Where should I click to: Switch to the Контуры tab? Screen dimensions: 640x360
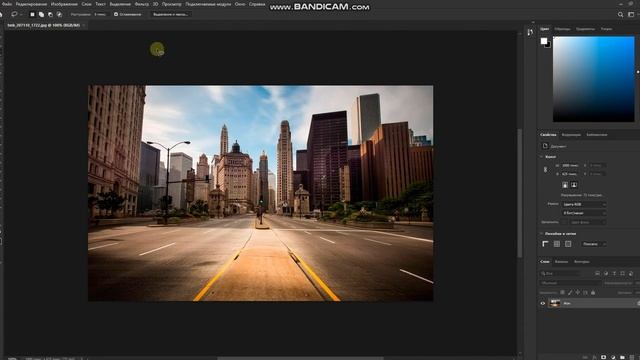click(582, 262)
